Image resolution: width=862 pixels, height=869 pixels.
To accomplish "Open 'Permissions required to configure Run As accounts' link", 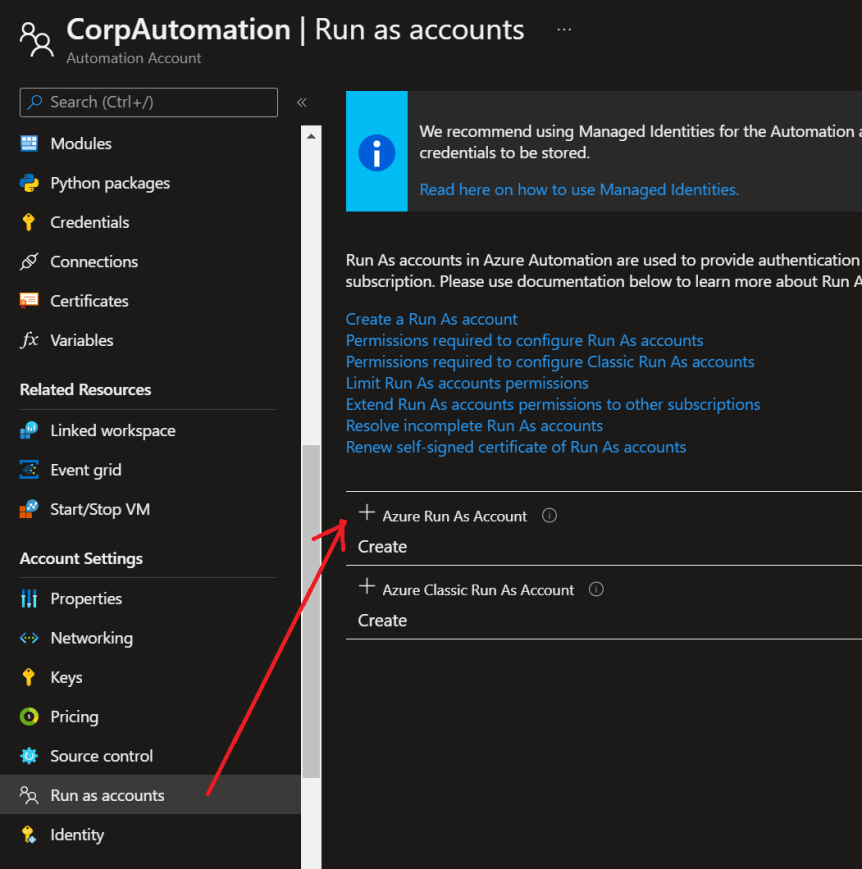I will pos(524,340).
